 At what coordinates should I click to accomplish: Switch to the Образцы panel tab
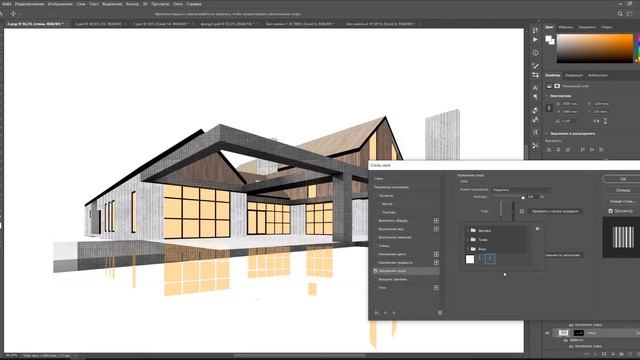click(565, 27)
